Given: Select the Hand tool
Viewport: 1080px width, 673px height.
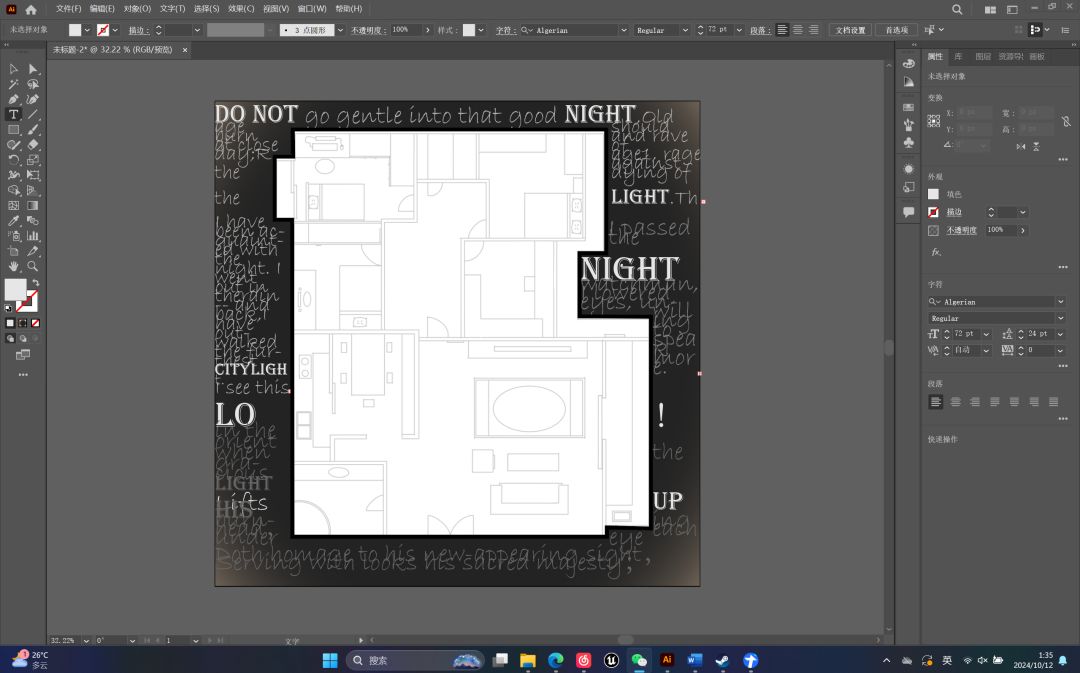Looking at the screenshot, I should click(x=13, y=266).
